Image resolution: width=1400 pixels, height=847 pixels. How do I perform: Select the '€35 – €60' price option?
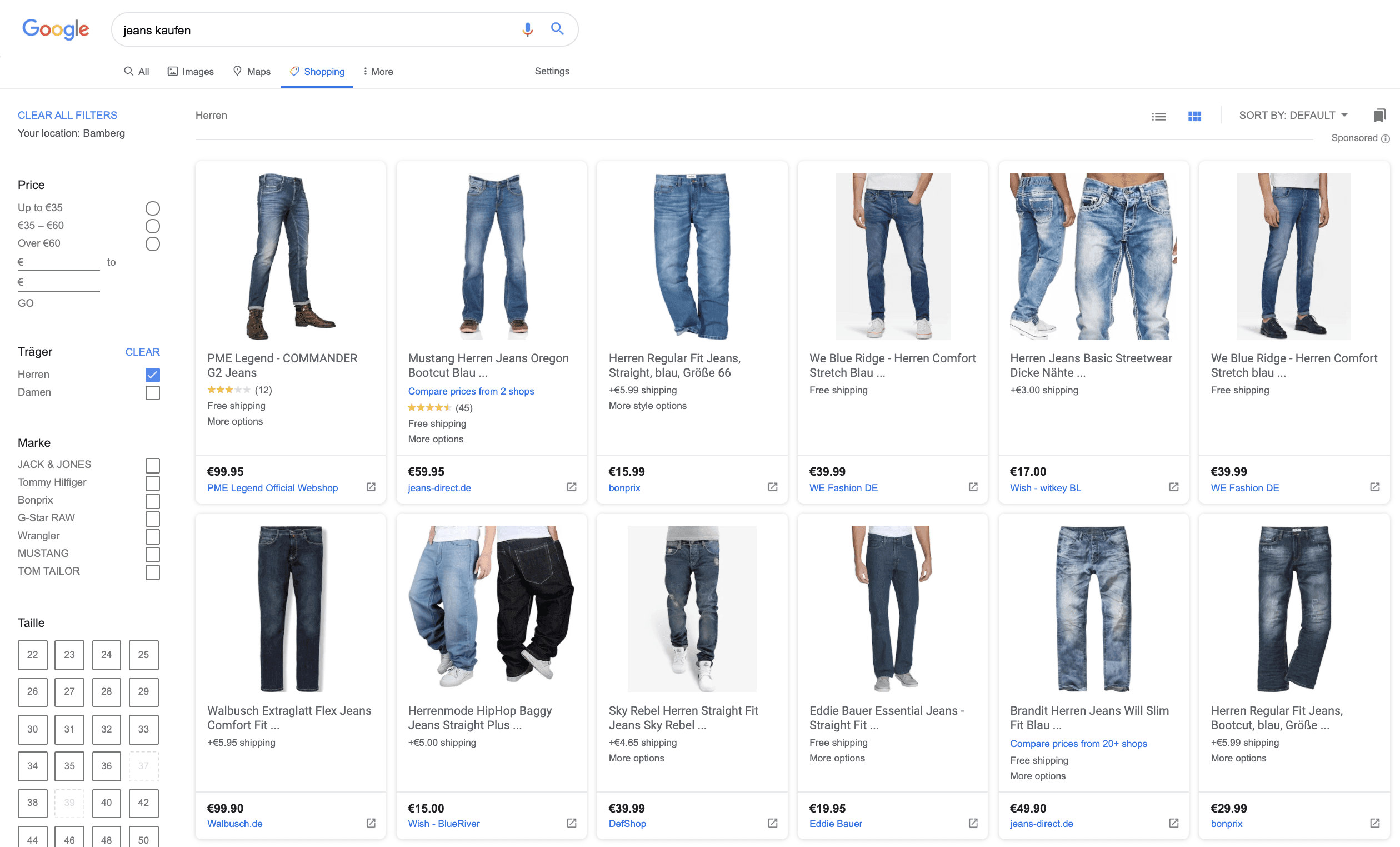pos(152,226)
